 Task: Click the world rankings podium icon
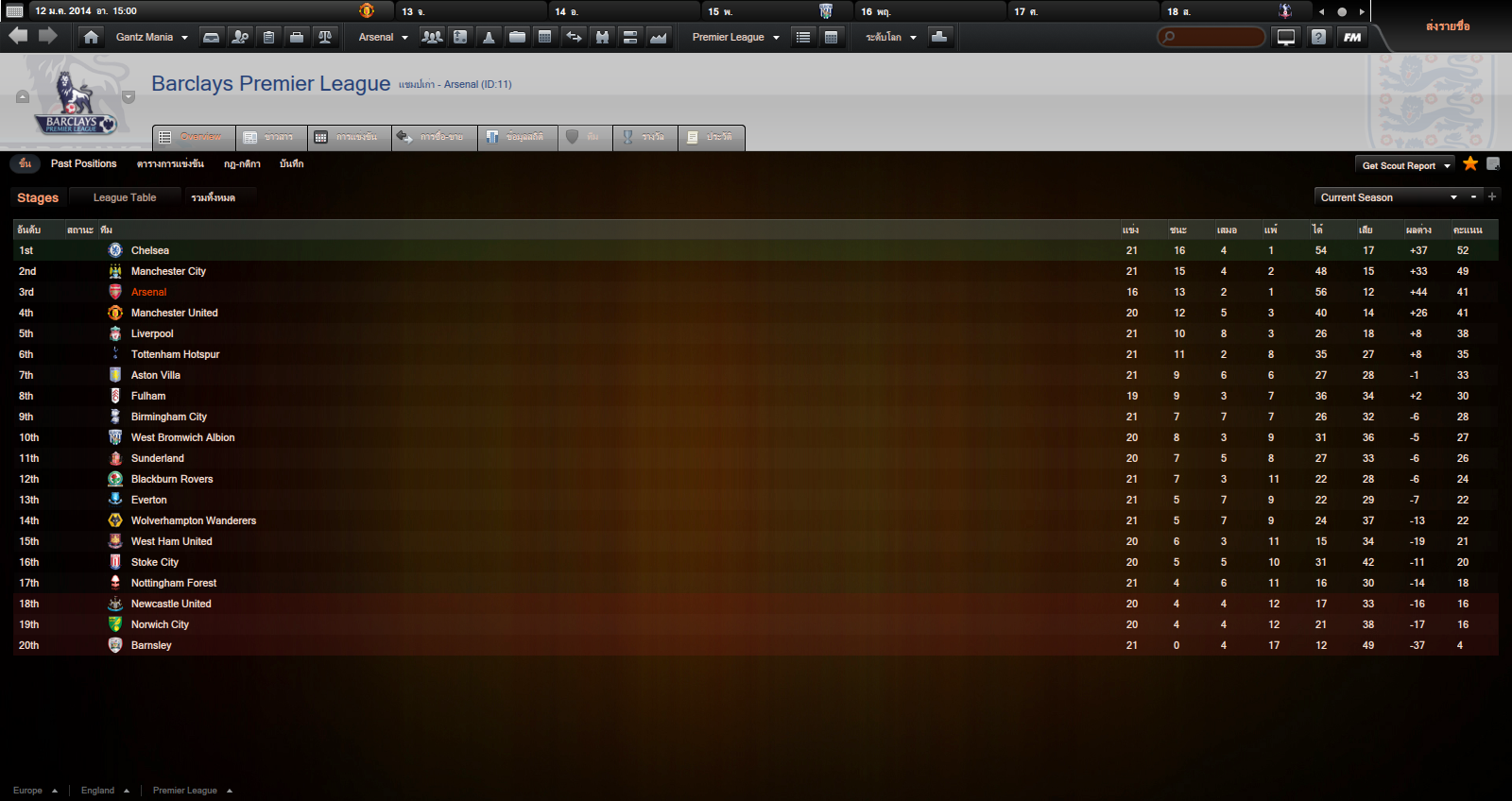pyautogui.click(x=939, y=37)
